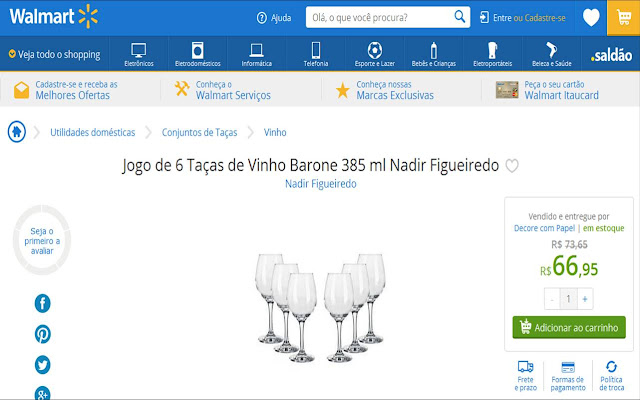Open the shopping cart icon
Image resolution: width=640 pixels, height=400 pixels.
coord(624,18)
